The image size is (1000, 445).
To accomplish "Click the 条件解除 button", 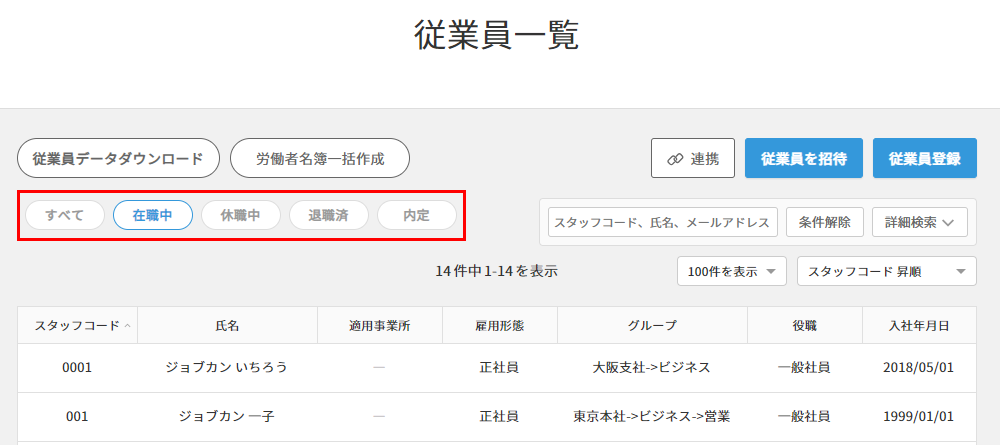I will (x=824, y=222).
